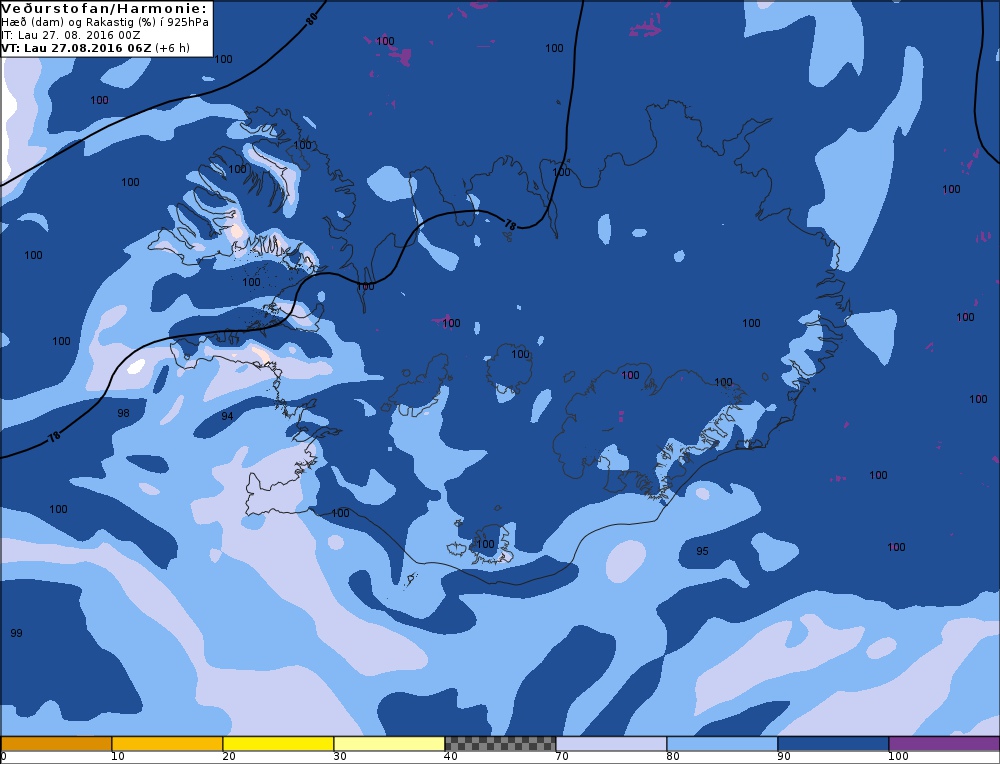Click the legend scale number '20'
The image size is (1000, 764).
tap(229, 756)
